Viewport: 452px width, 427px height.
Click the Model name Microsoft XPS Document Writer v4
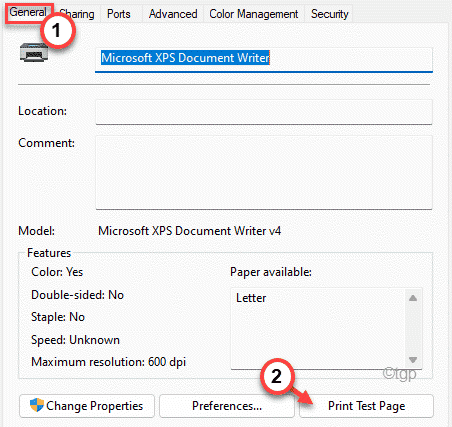(x=190, y=231)
